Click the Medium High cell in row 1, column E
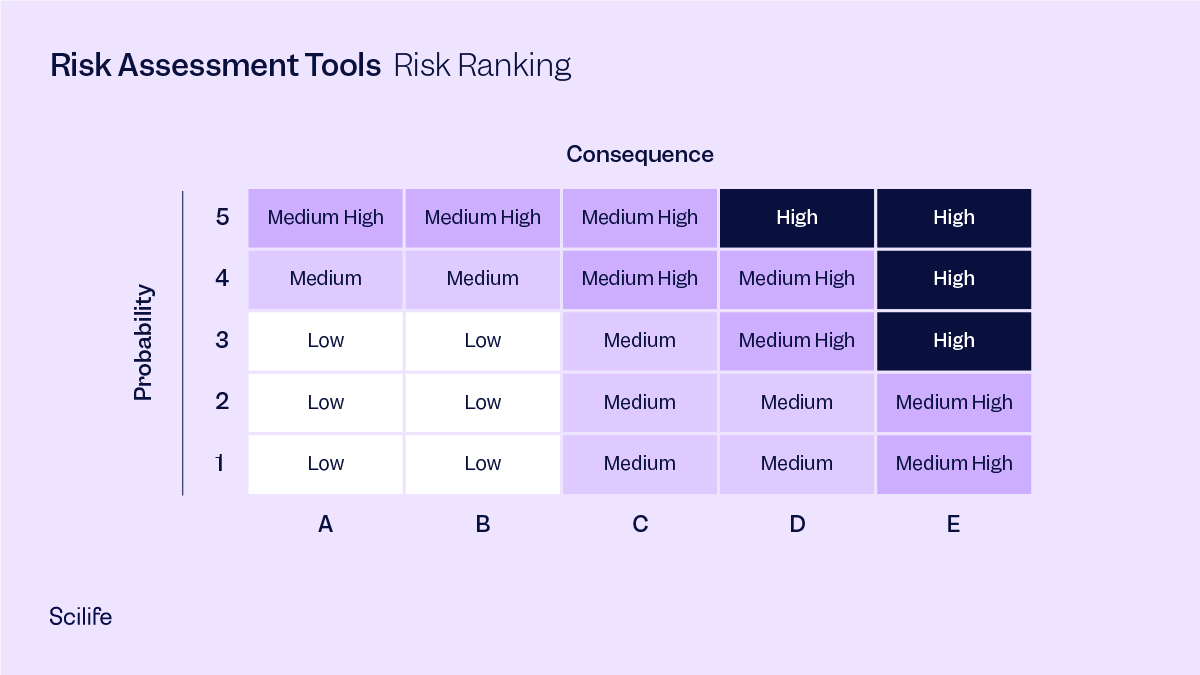 tap(954, 464)
